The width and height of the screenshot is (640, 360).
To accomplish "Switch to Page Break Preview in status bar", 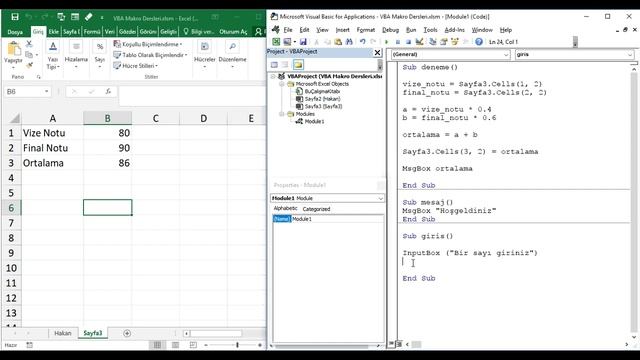I will pyautogui.click(x=193, y=345).
